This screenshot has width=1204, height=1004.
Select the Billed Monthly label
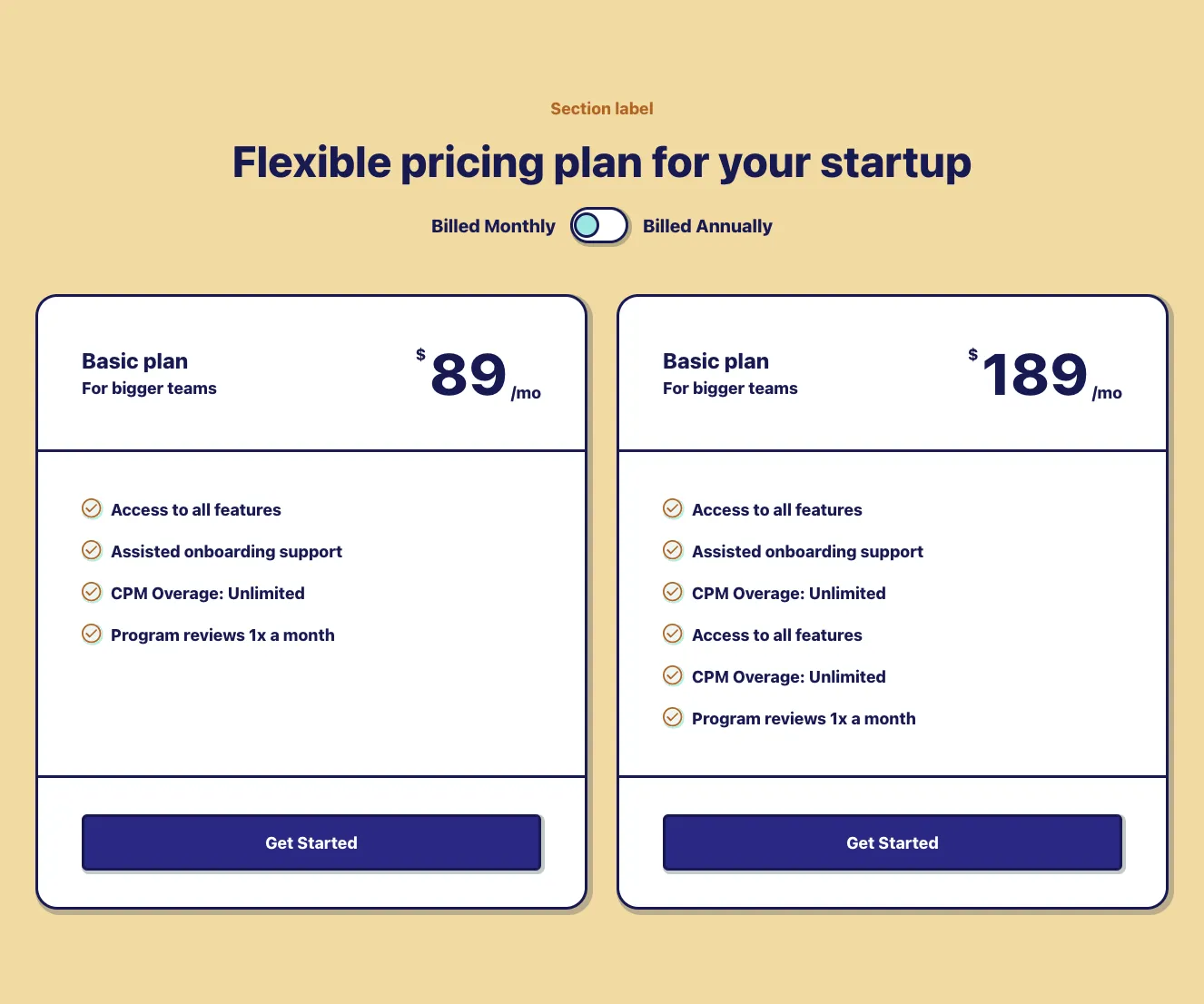pos(493,226)
